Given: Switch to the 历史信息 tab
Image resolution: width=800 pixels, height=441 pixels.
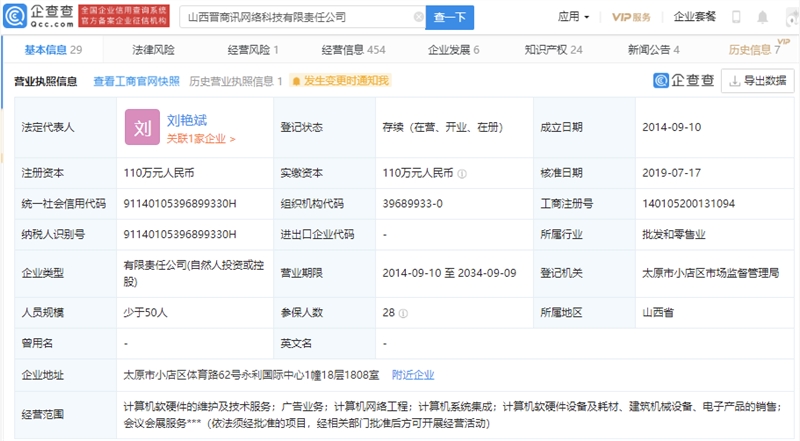Looking at the screenshot, I should click(754, 50).
